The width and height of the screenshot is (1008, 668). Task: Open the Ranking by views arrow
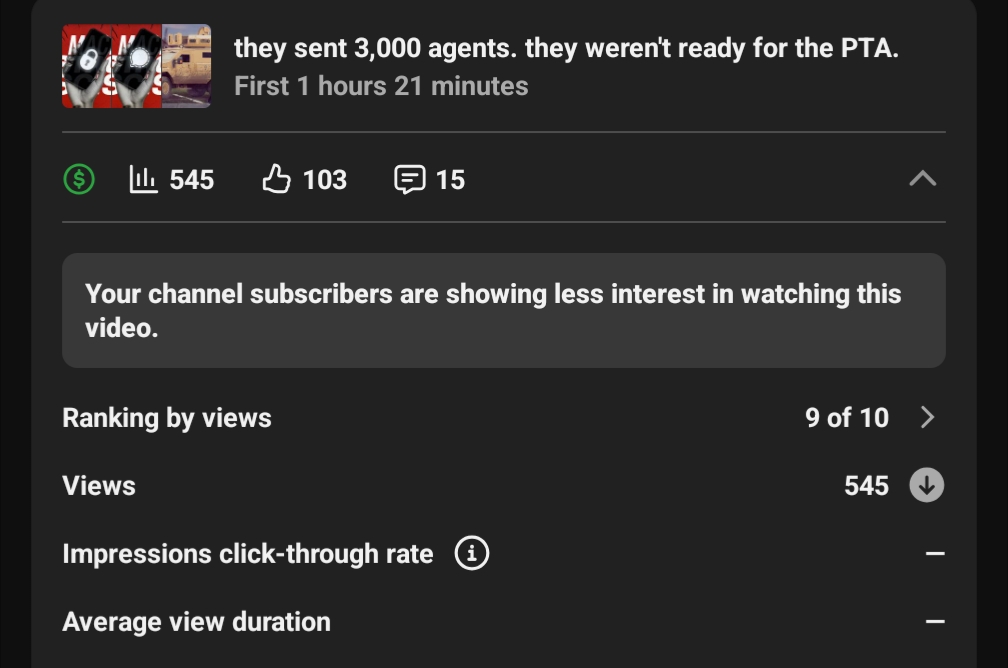[927, 417]
